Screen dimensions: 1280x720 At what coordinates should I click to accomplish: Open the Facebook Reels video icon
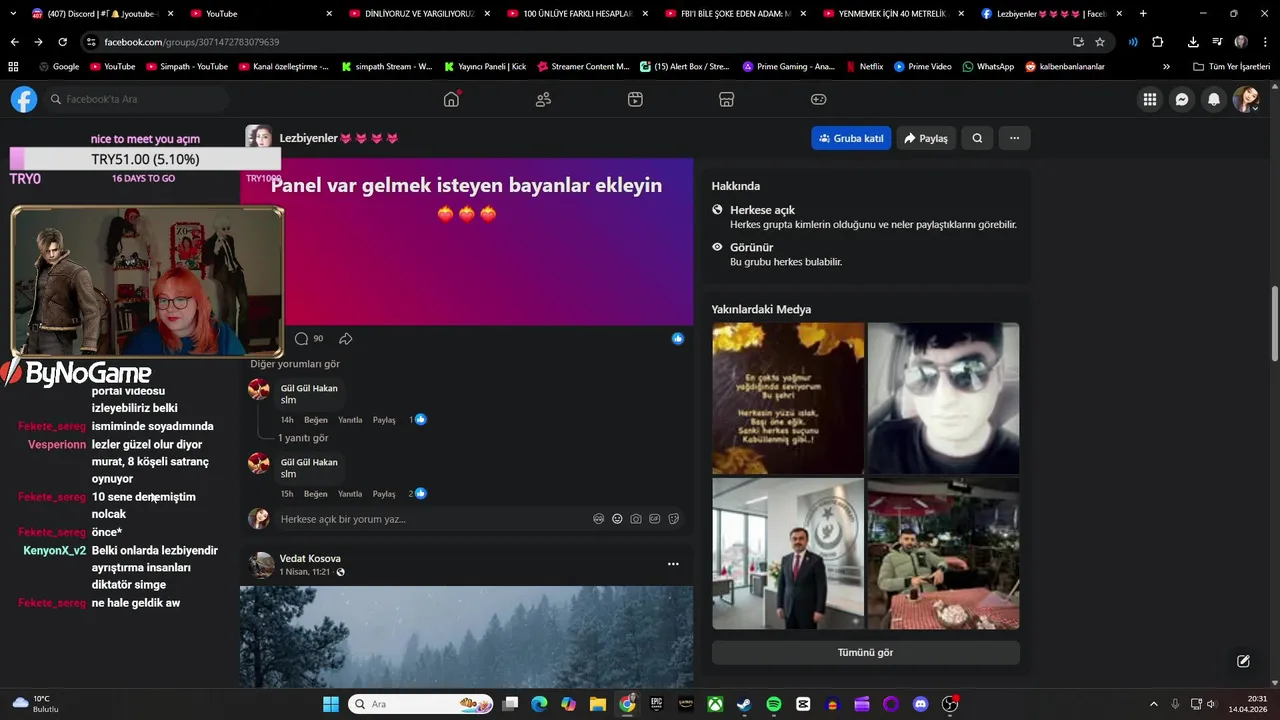tap(635, 99)
